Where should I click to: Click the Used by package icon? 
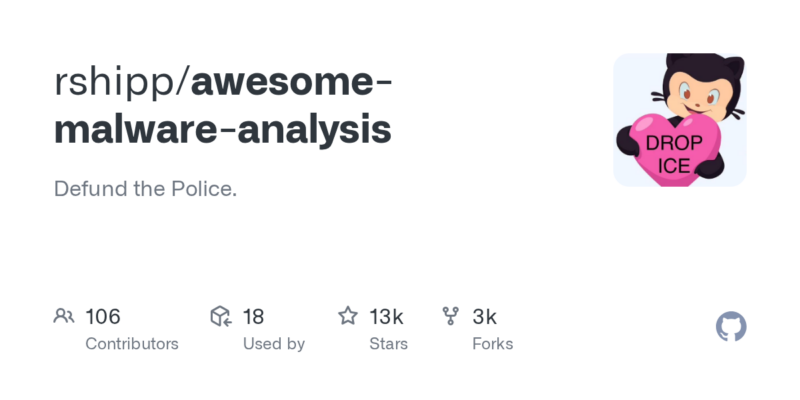click(x=221, y=317)
